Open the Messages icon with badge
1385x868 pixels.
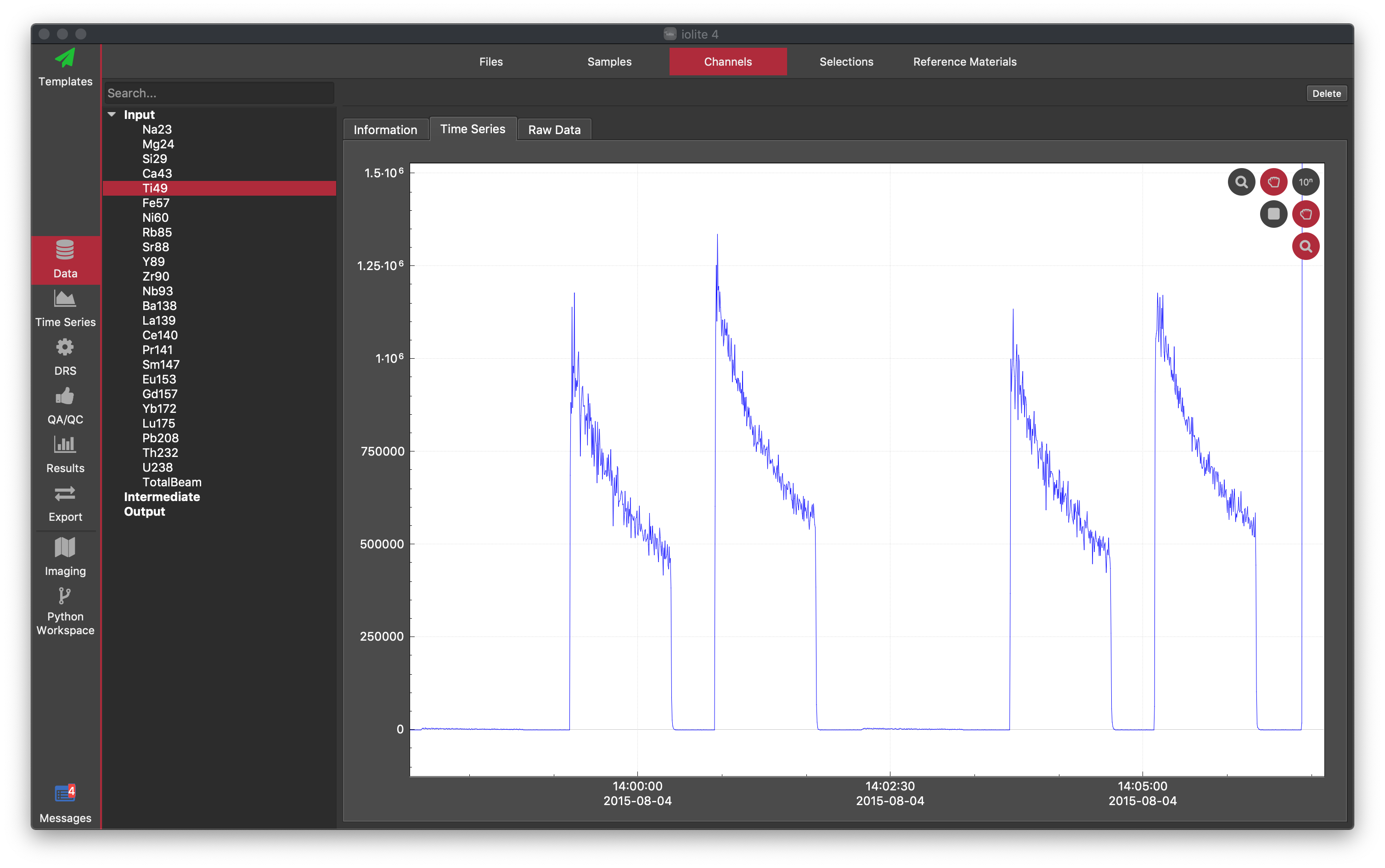65,793
